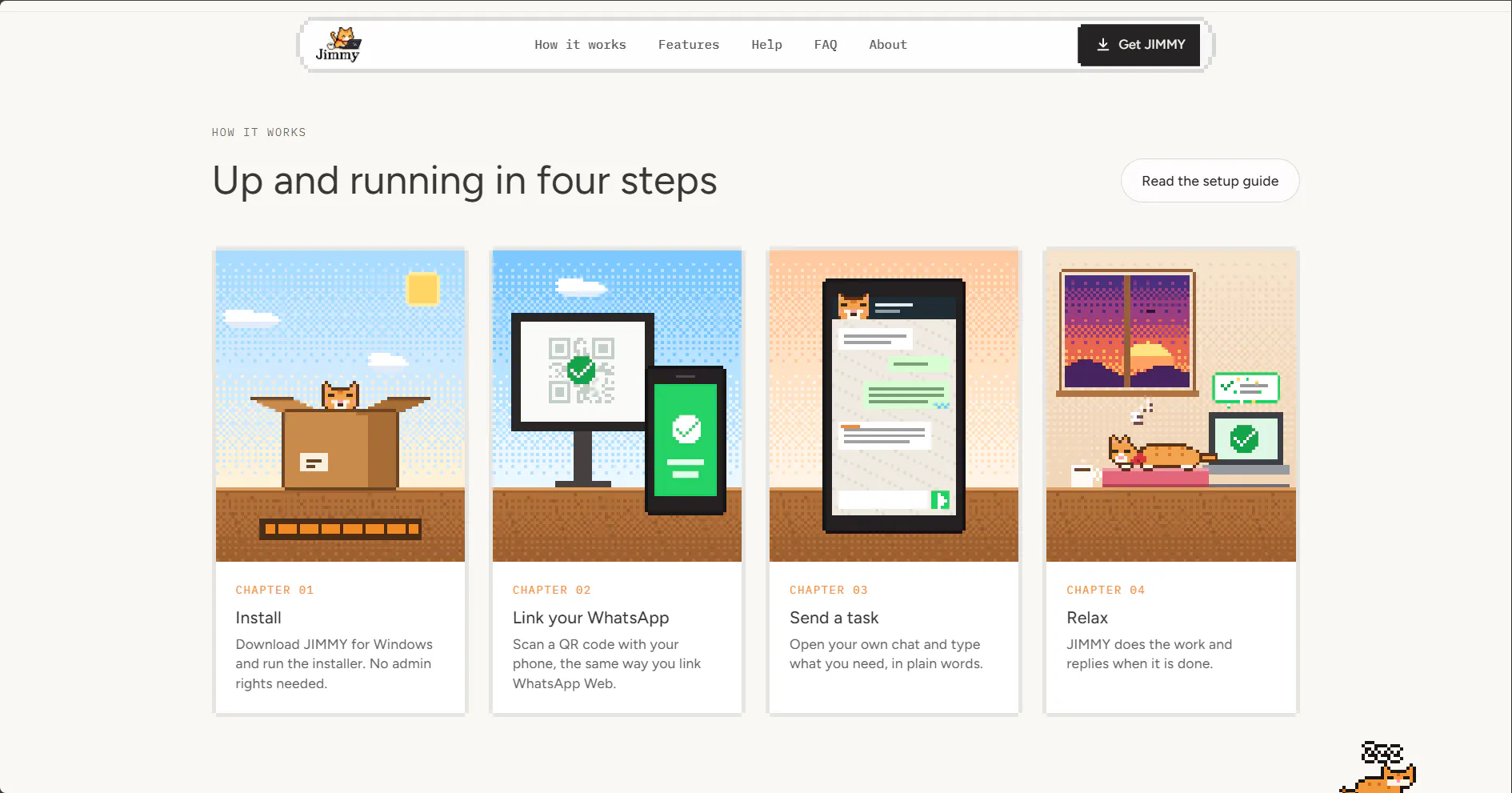This screenshot has height=793, width=1512.
Task: Click the Install card title
Action: coord(258,618)
